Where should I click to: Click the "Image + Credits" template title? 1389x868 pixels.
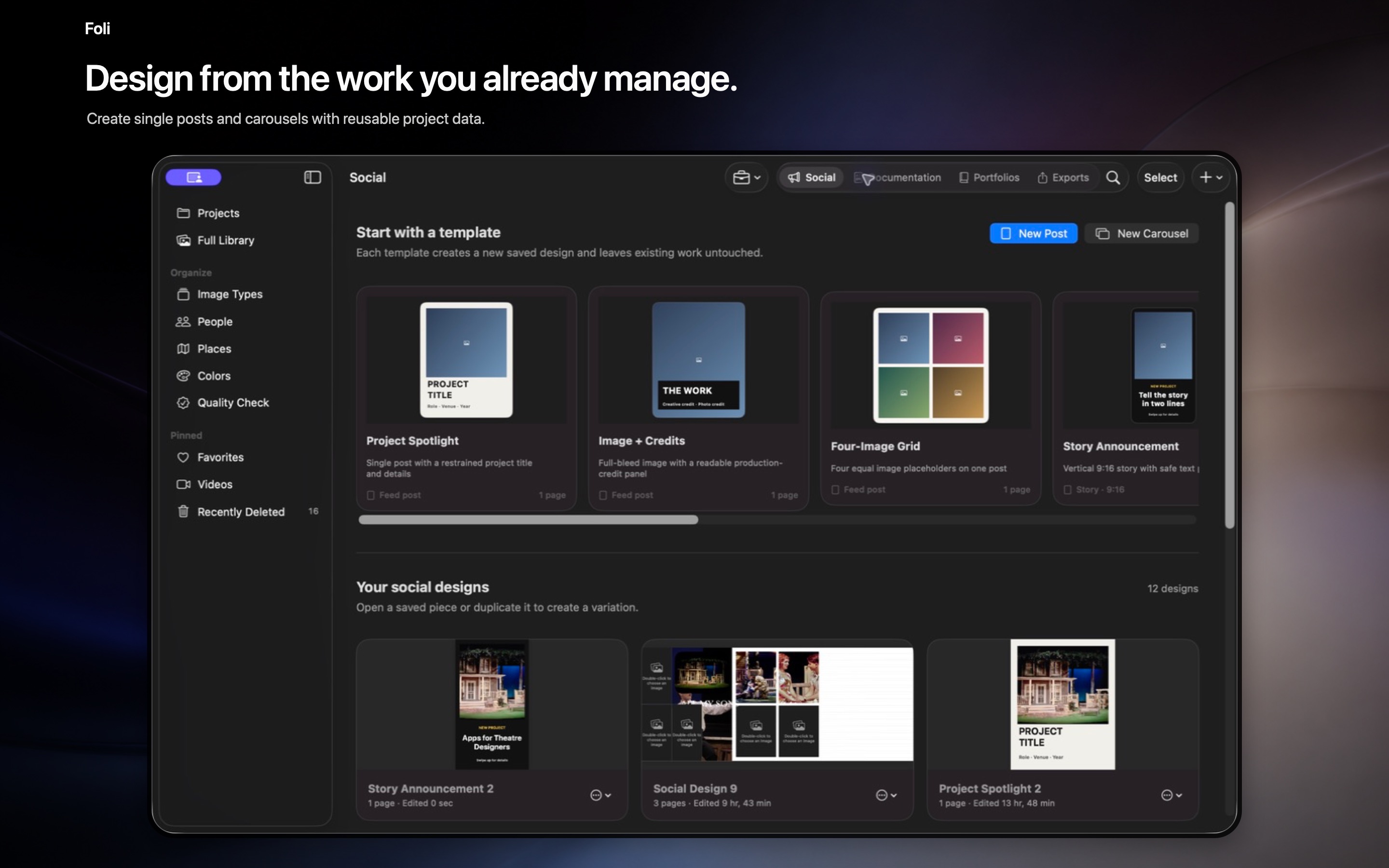click(x=642, y=440)
